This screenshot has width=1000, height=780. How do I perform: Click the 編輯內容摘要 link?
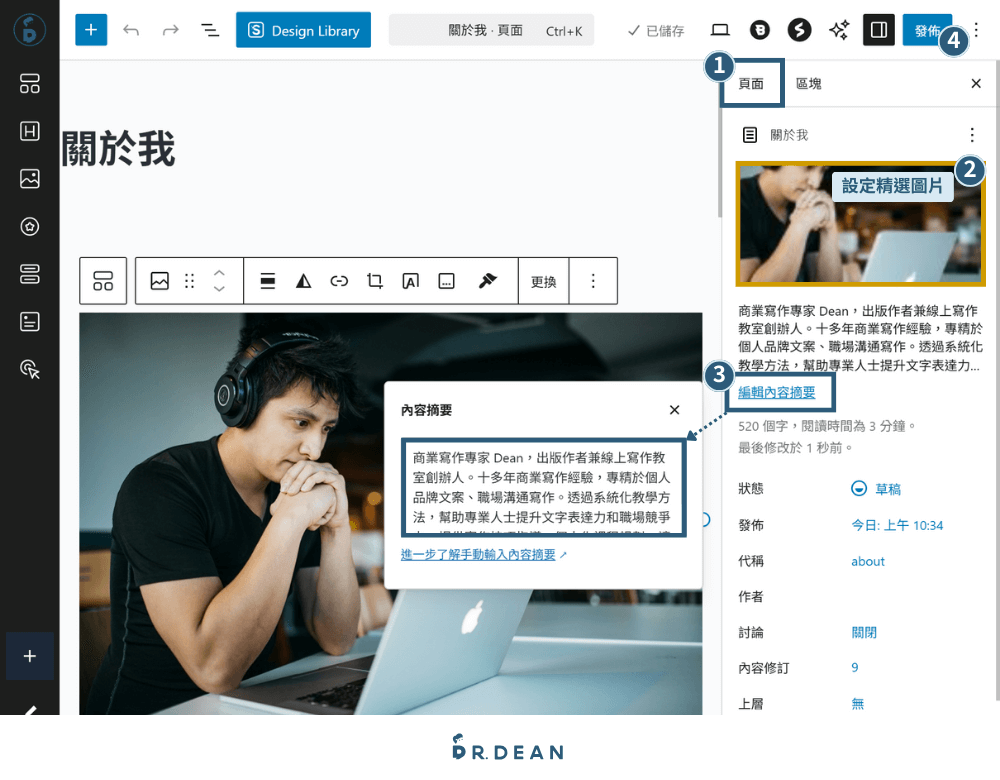click(x=776, y=392)
